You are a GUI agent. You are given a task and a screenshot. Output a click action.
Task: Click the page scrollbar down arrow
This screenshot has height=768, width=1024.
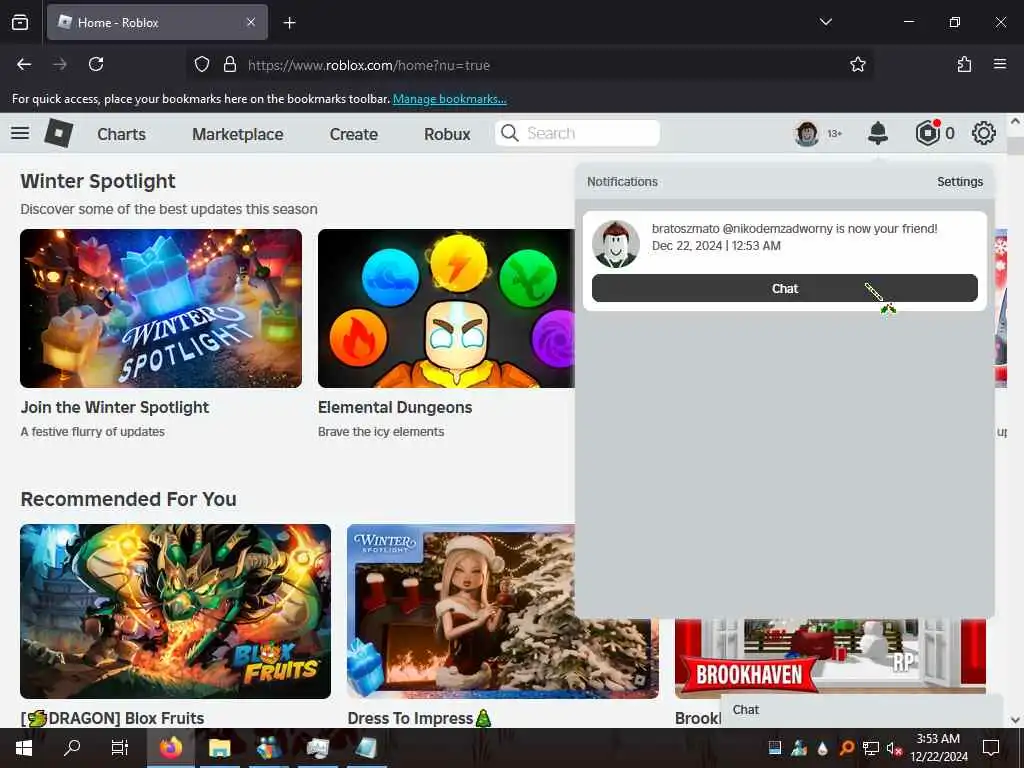point(1015,720)
